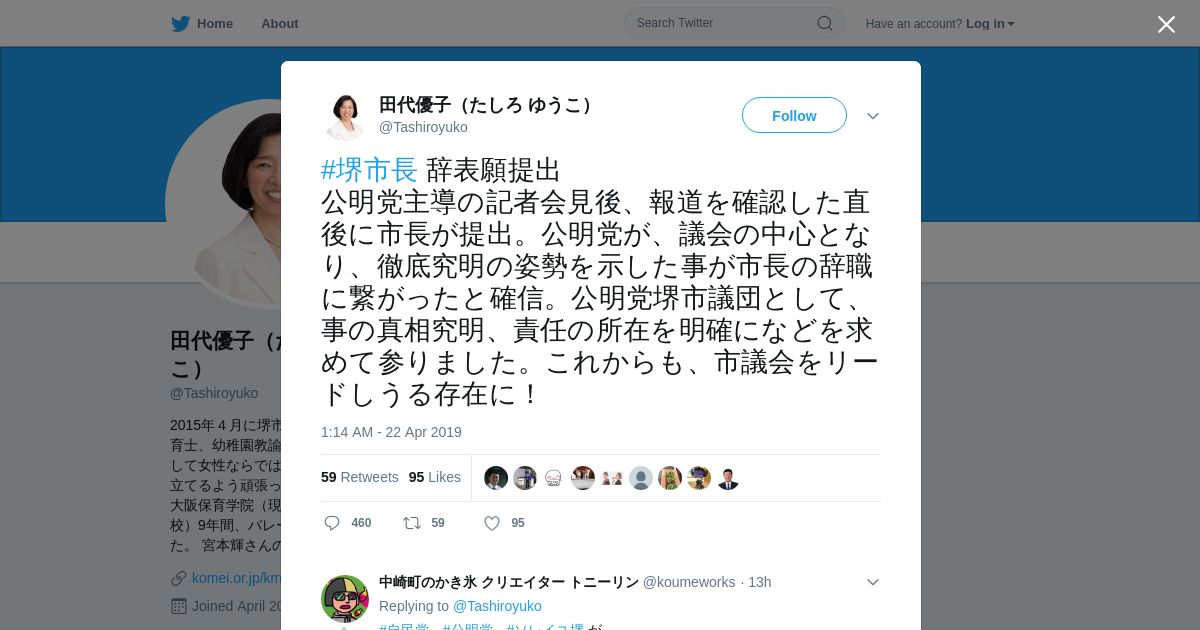The height and width of the screenshot is (630, 1200).
Task: Open the Log in dropdown
Action: point(990,24)
